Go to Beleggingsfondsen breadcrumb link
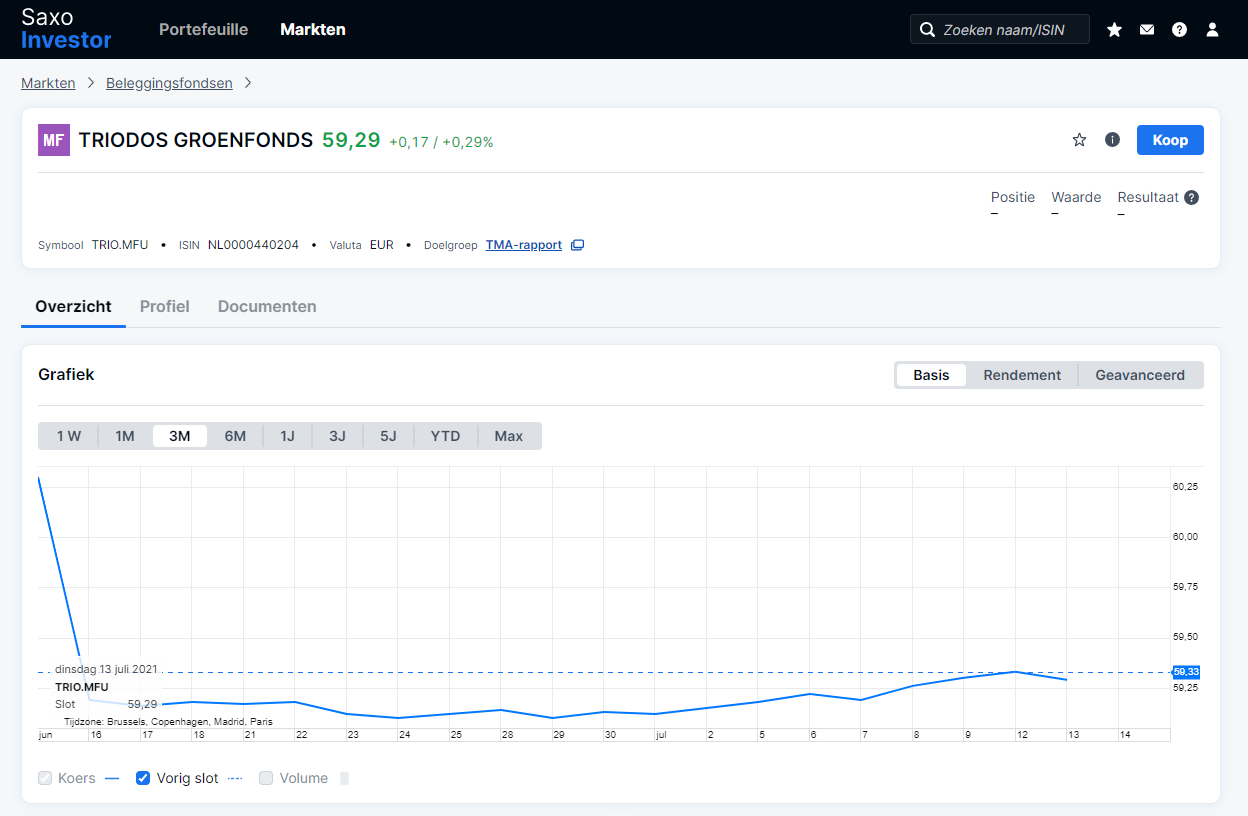Screen dimensions: 1248x816 click(169, 83)
